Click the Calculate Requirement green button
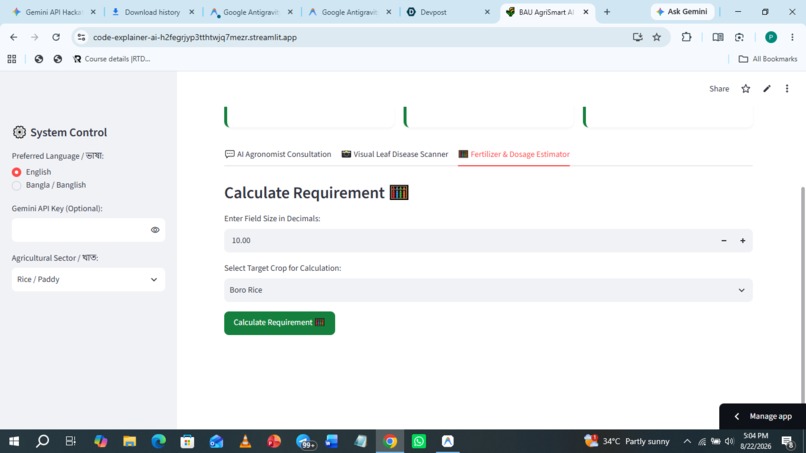Image resolution: width=806 pixels, height=453 pixels. pyautogui.click(x=279, y=323)
